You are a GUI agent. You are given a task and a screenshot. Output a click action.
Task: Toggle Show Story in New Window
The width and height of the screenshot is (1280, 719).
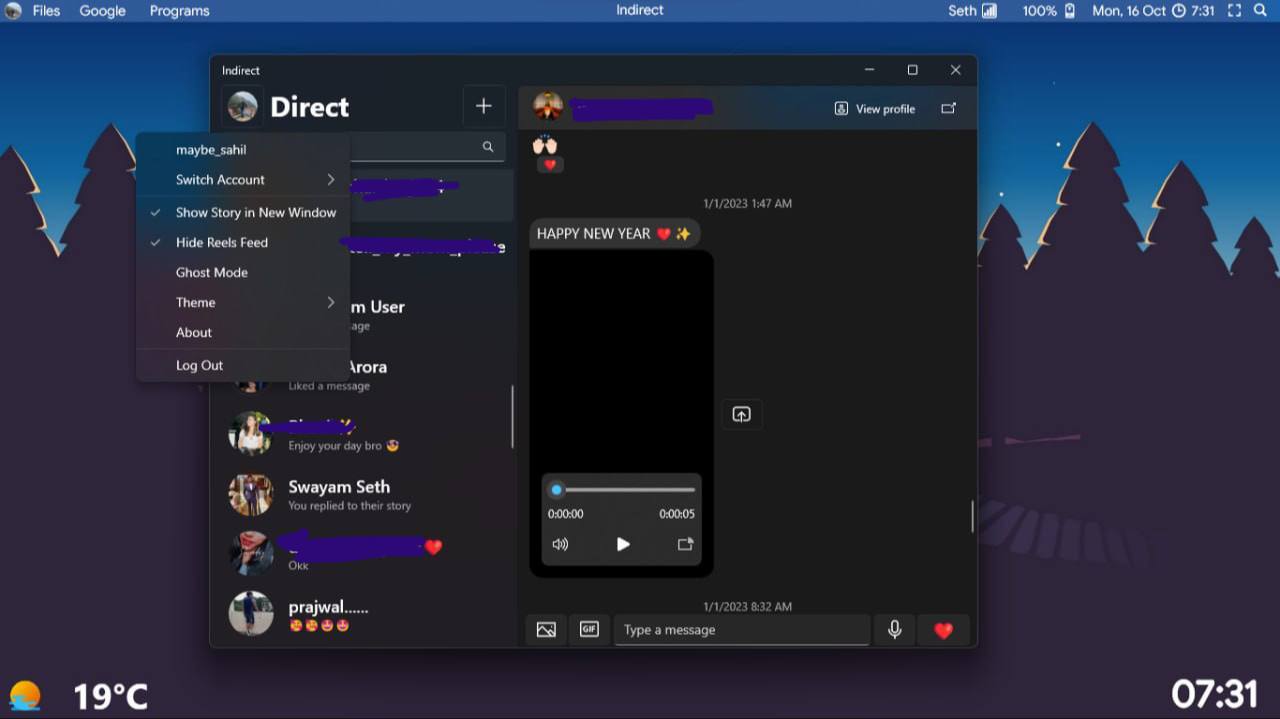[243, 212]
